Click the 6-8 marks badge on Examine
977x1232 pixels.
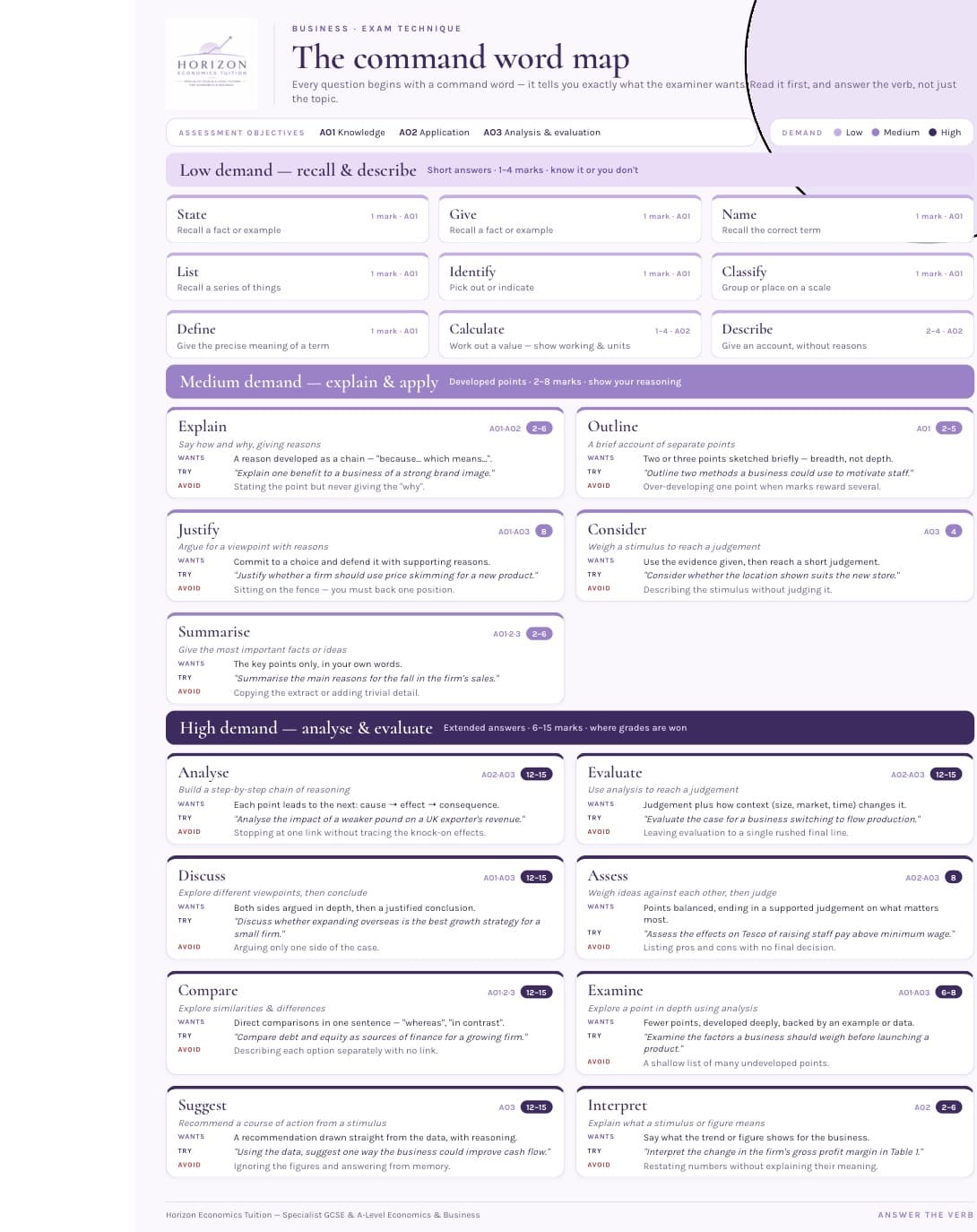tap(948, 993)
